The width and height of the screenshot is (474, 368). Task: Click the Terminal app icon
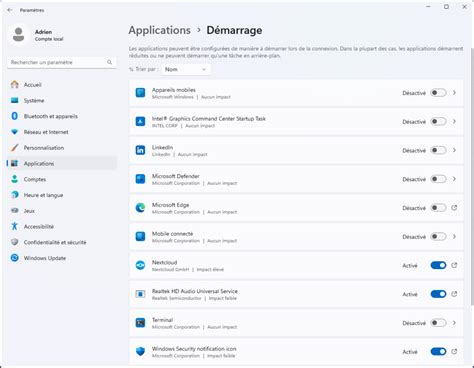(140, 323)
